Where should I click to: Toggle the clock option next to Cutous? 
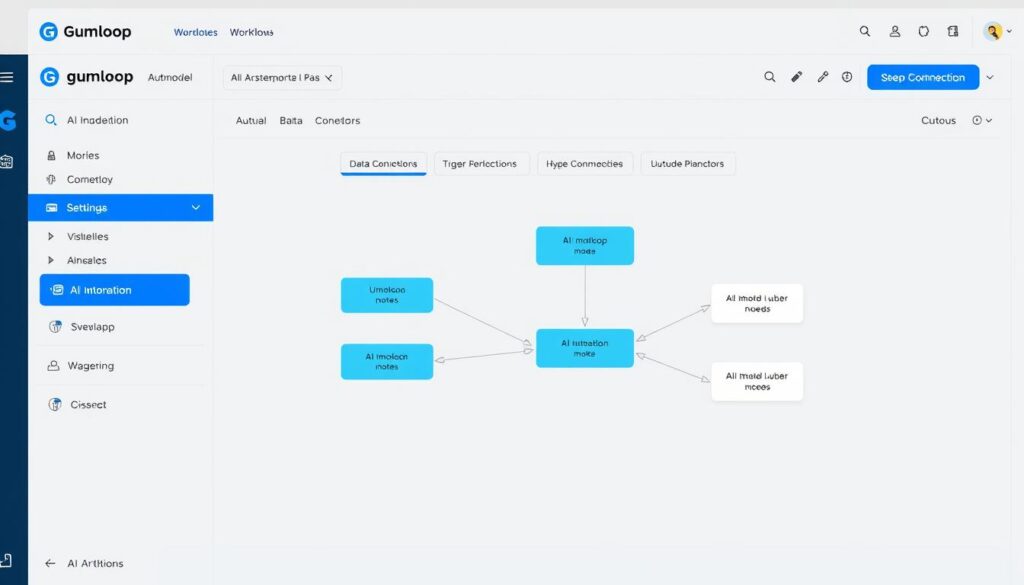point(976,120)
